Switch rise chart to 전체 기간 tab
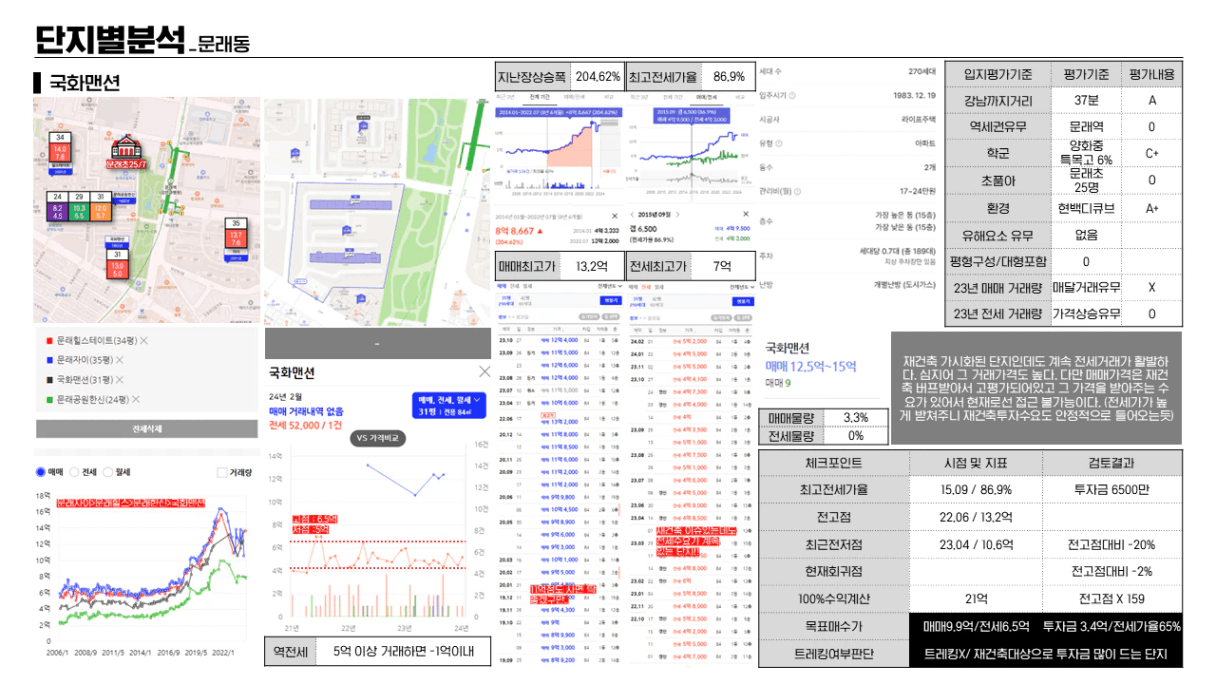The height and width of the screenshot is (684, 1216). (539, 96)
